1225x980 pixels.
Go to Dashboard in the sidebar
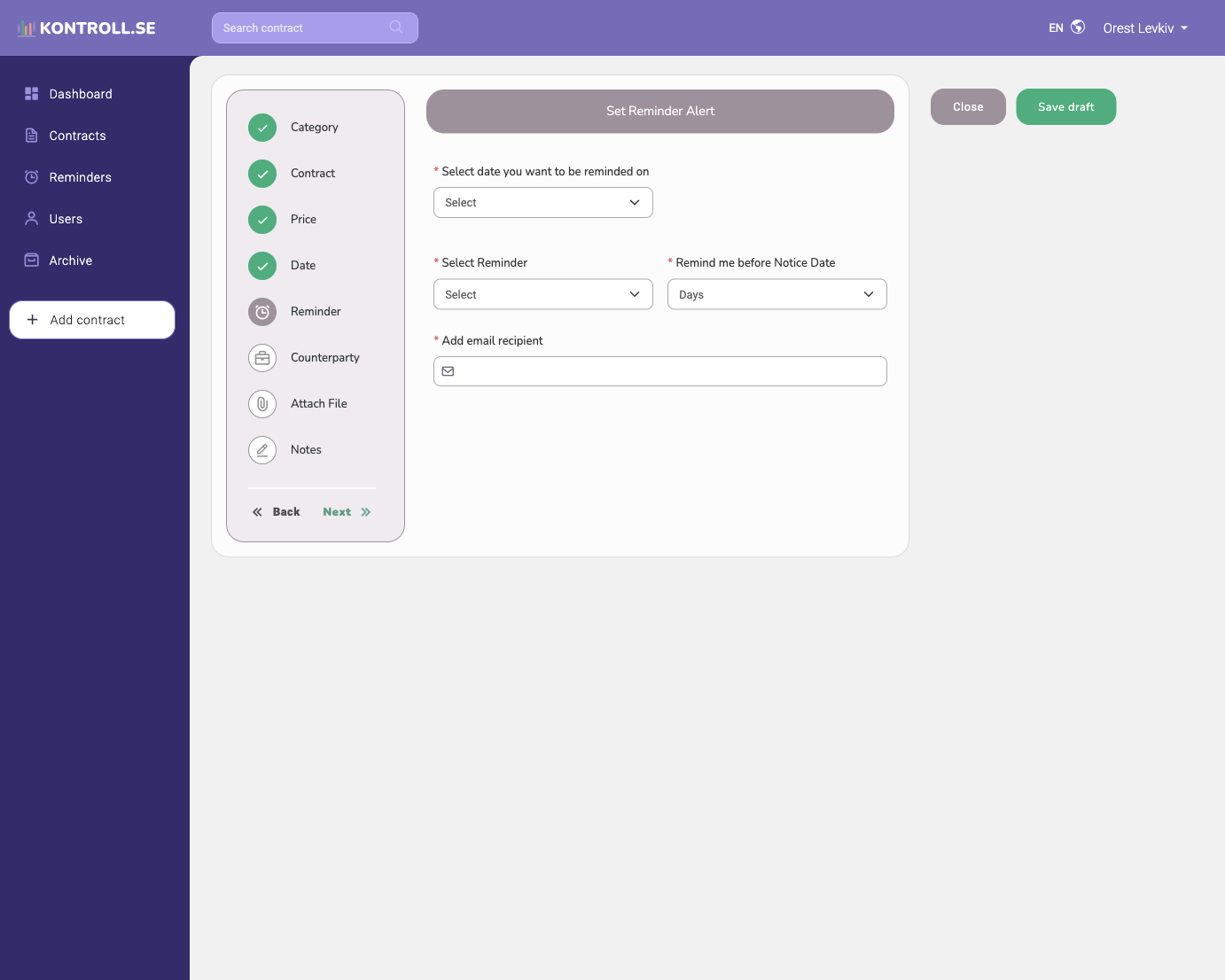tap(81, 94)
